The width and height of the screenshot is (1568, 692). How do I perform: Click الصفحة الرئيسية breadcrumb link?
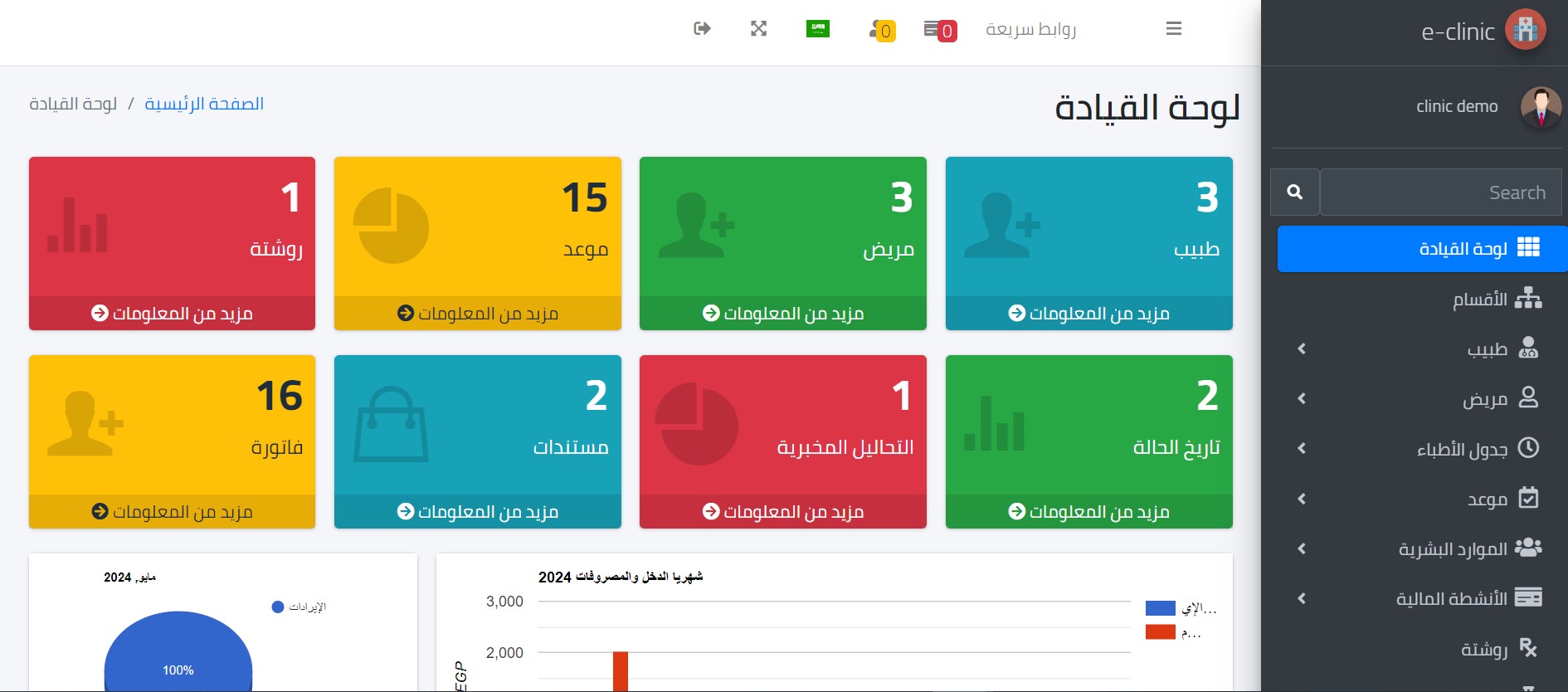tap(204, 104)
